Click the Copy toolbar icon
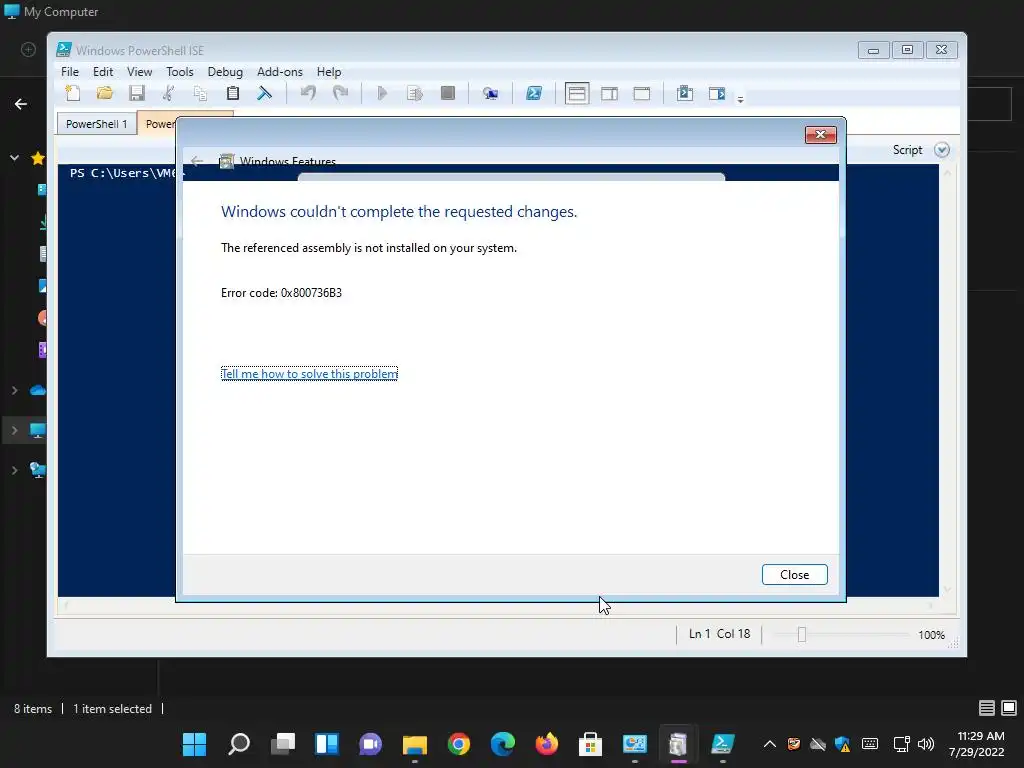The image size is (1024, 768). [x=200, y=93]
